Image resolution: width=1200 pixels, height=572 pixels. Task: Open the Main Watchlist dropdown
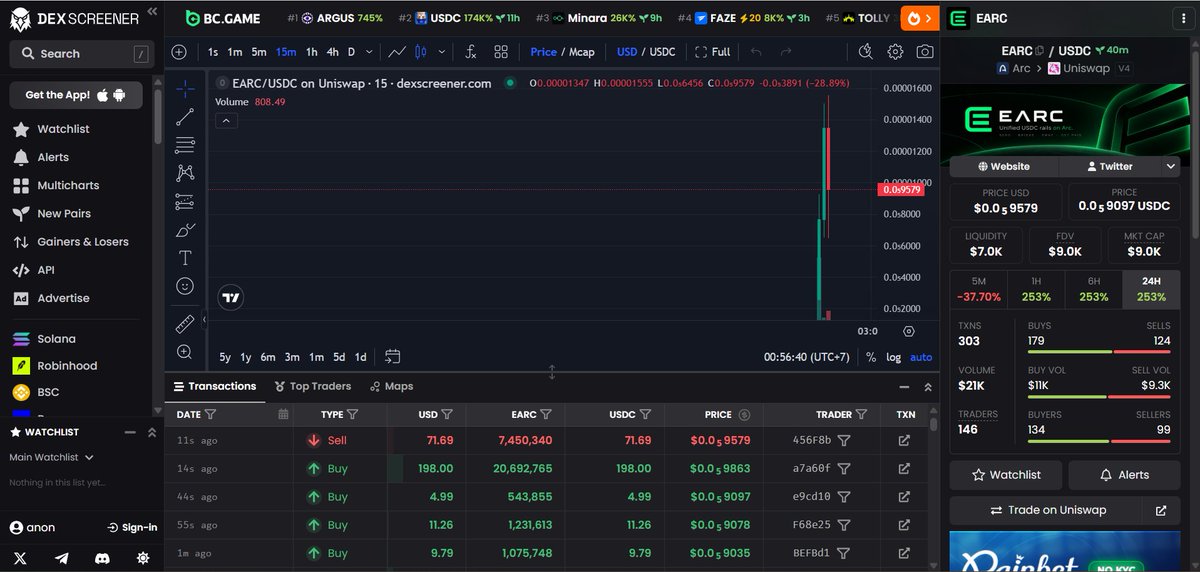click(x=52, y=457)
